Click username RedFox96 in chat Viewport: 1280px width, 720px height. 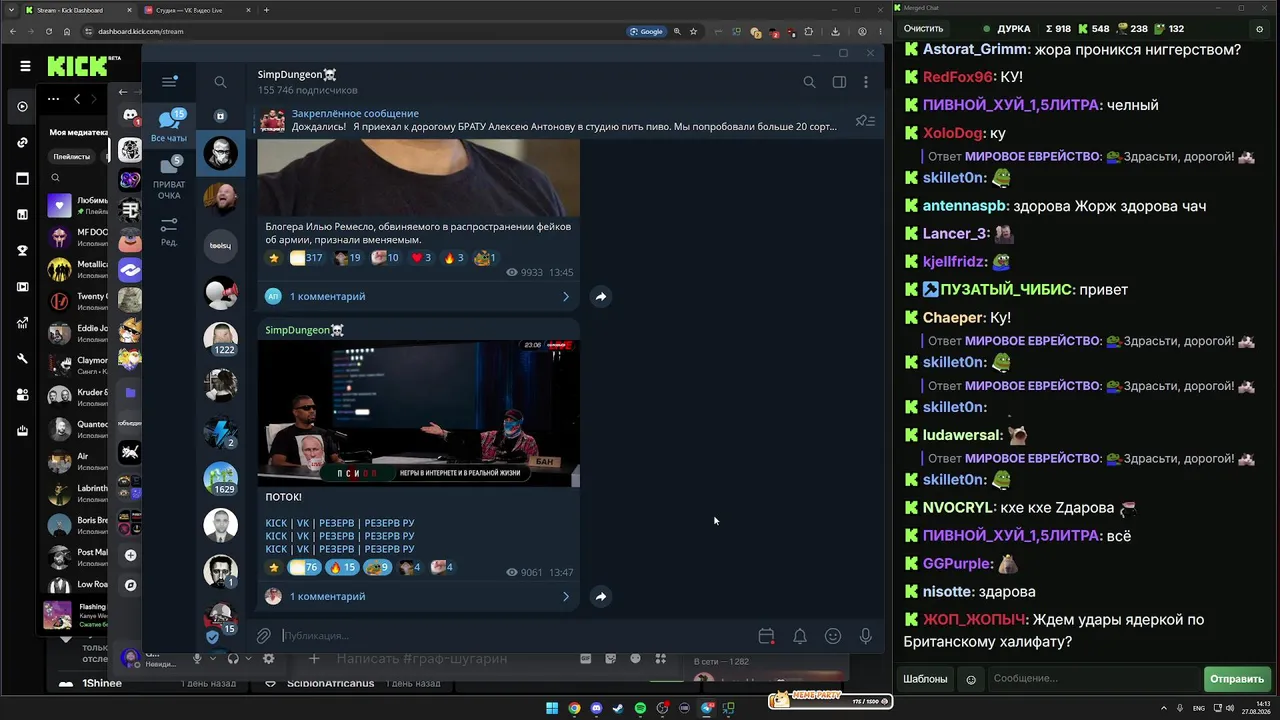958,77
